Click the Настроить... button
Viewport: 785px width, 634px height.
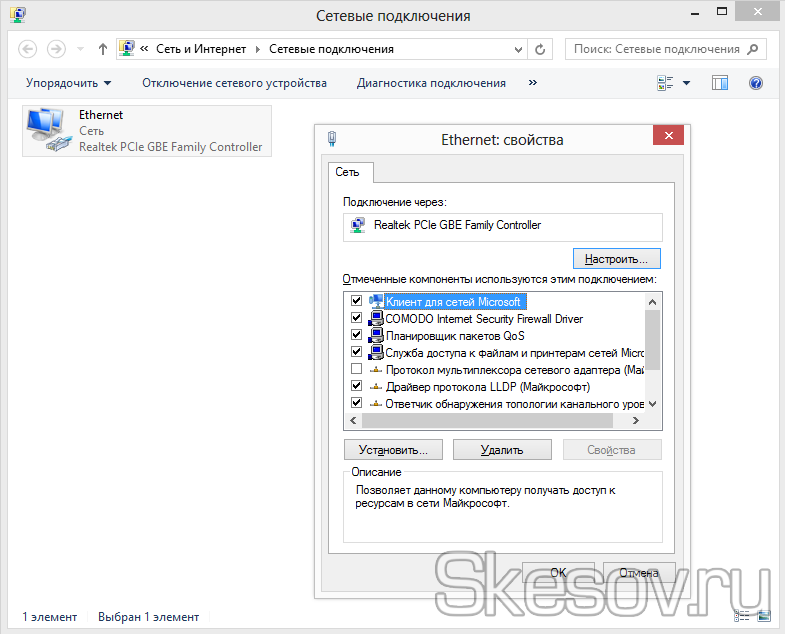pos(616,259)
